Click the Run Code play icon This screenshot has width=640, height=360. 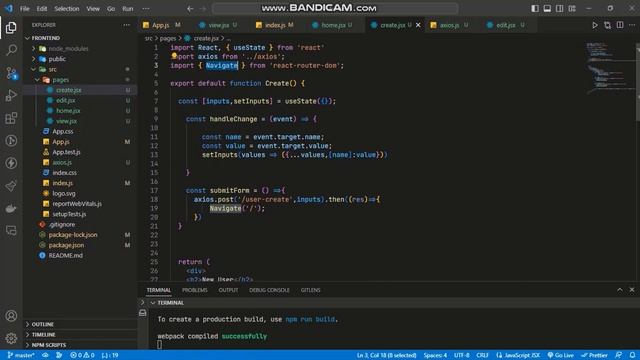coord(595,25)
